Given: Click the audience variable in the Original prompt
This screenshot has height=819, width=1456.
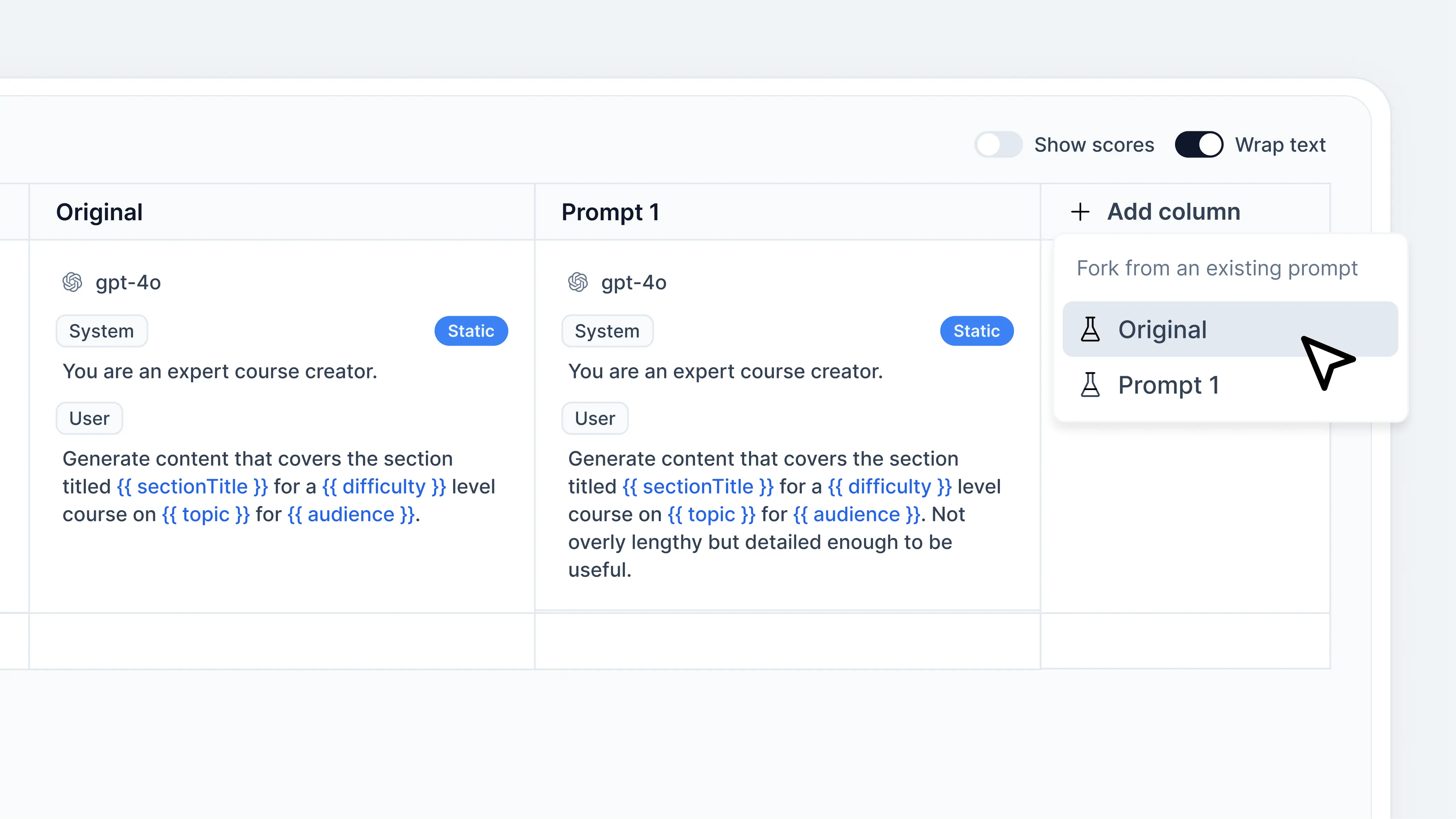Looking at the screenshot, I should tap(351, 514).
